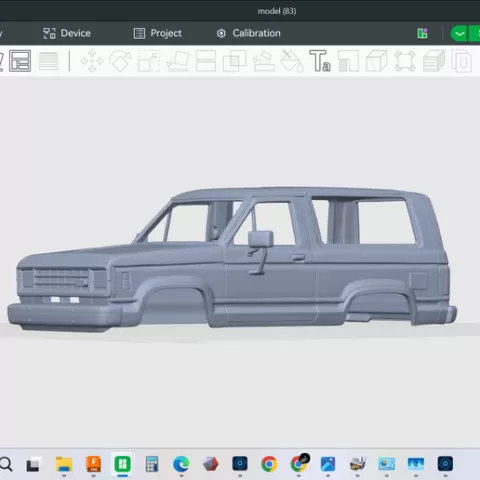This screenshot has width=480, height=480.
Task: Open the printer app on taskbar
Action: tap(357, 464)
